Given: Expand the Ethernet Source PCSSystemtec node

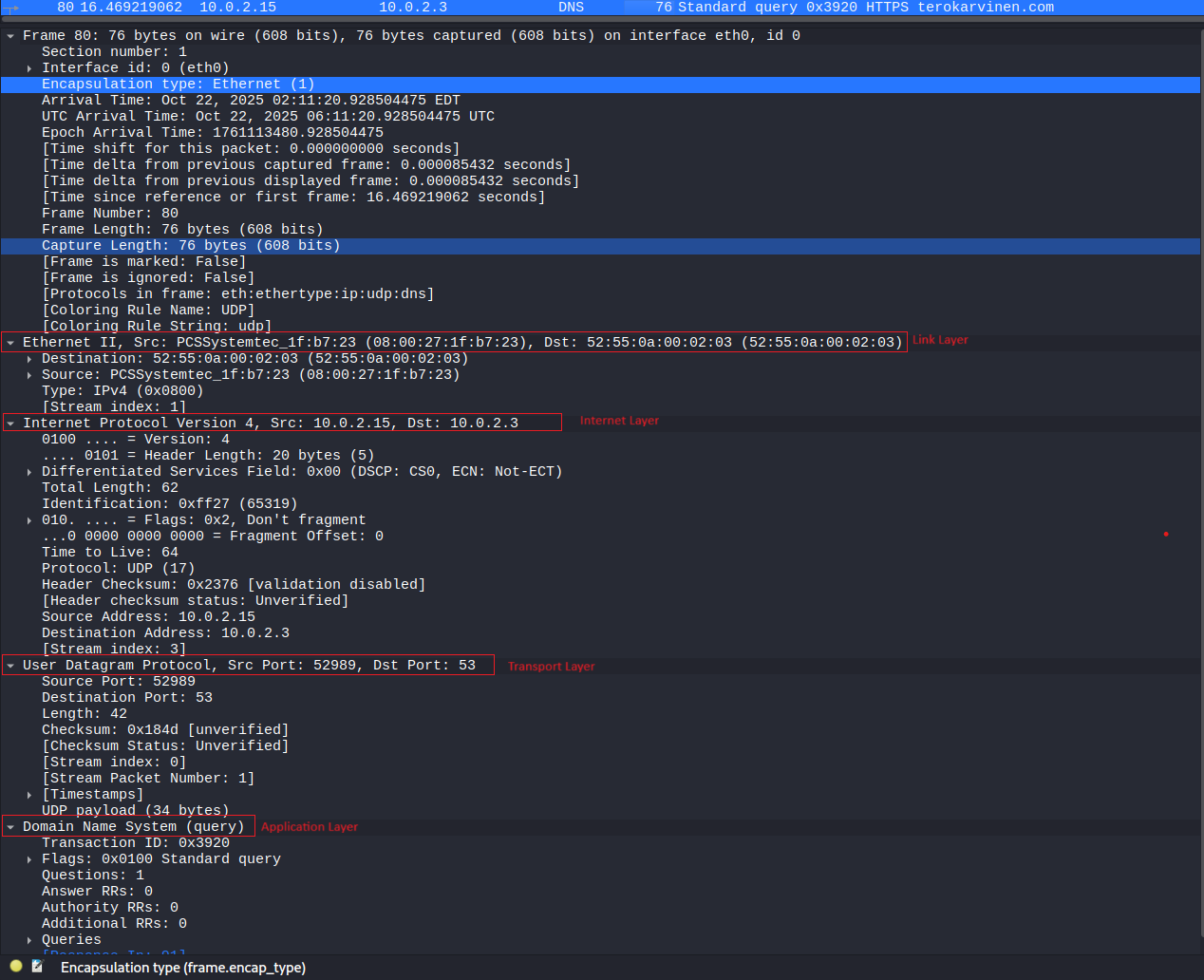Looking at the screenshot, I should [29, 375].
